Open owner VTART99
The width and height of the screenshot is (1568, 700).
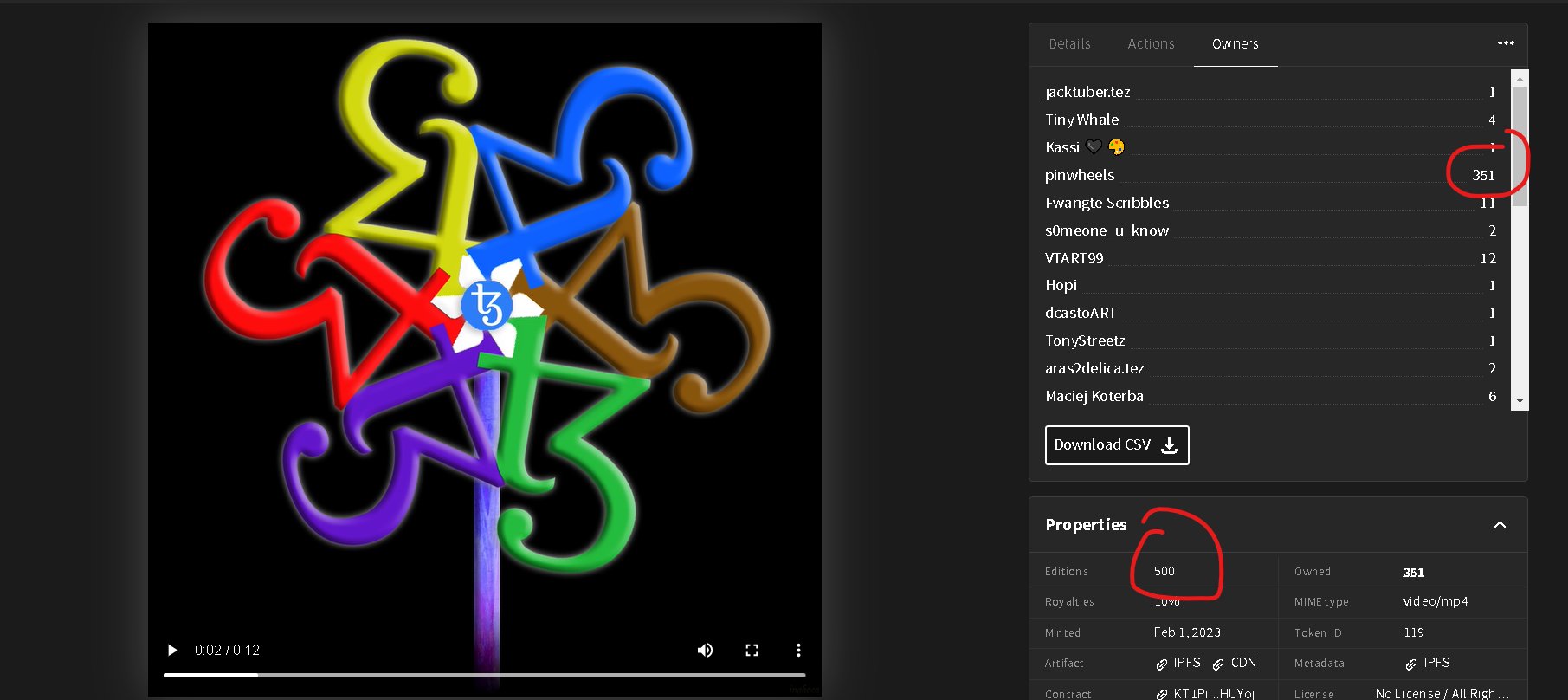pos(1074,258)
